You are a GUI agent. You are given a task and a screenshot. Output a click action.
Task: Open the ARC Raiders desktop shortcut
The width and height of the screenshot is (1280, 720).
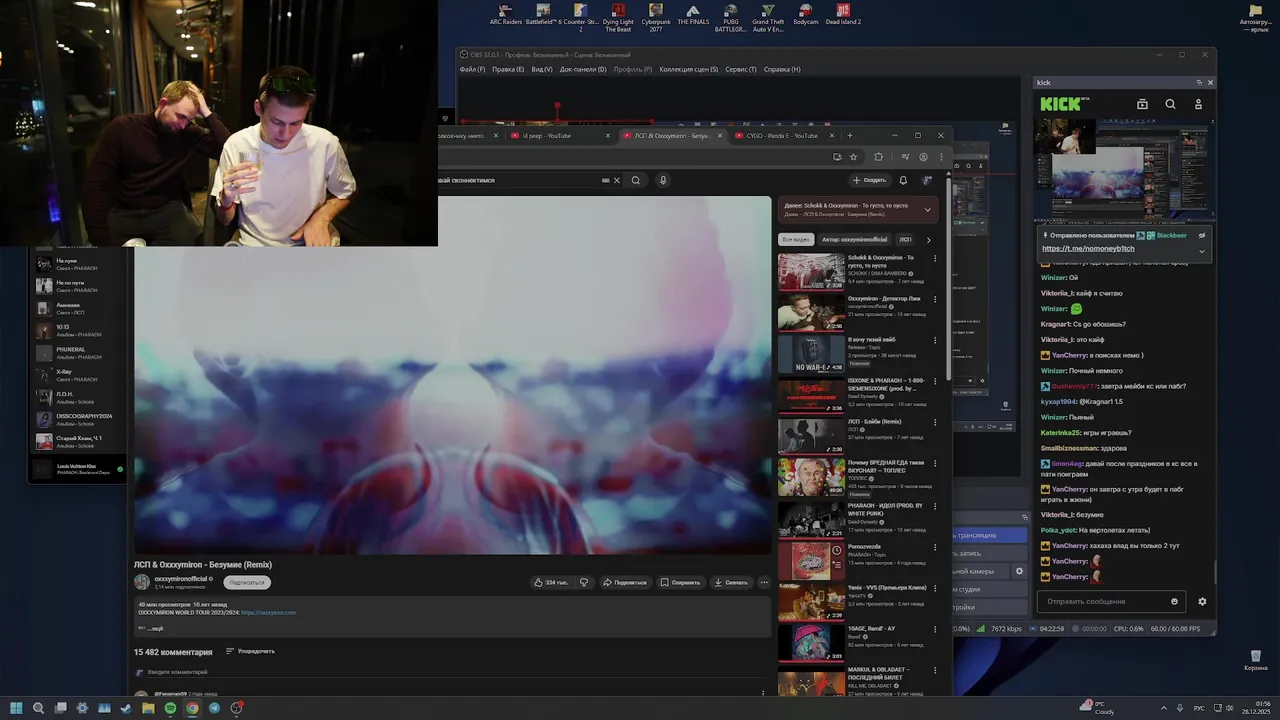coord(506,16)
